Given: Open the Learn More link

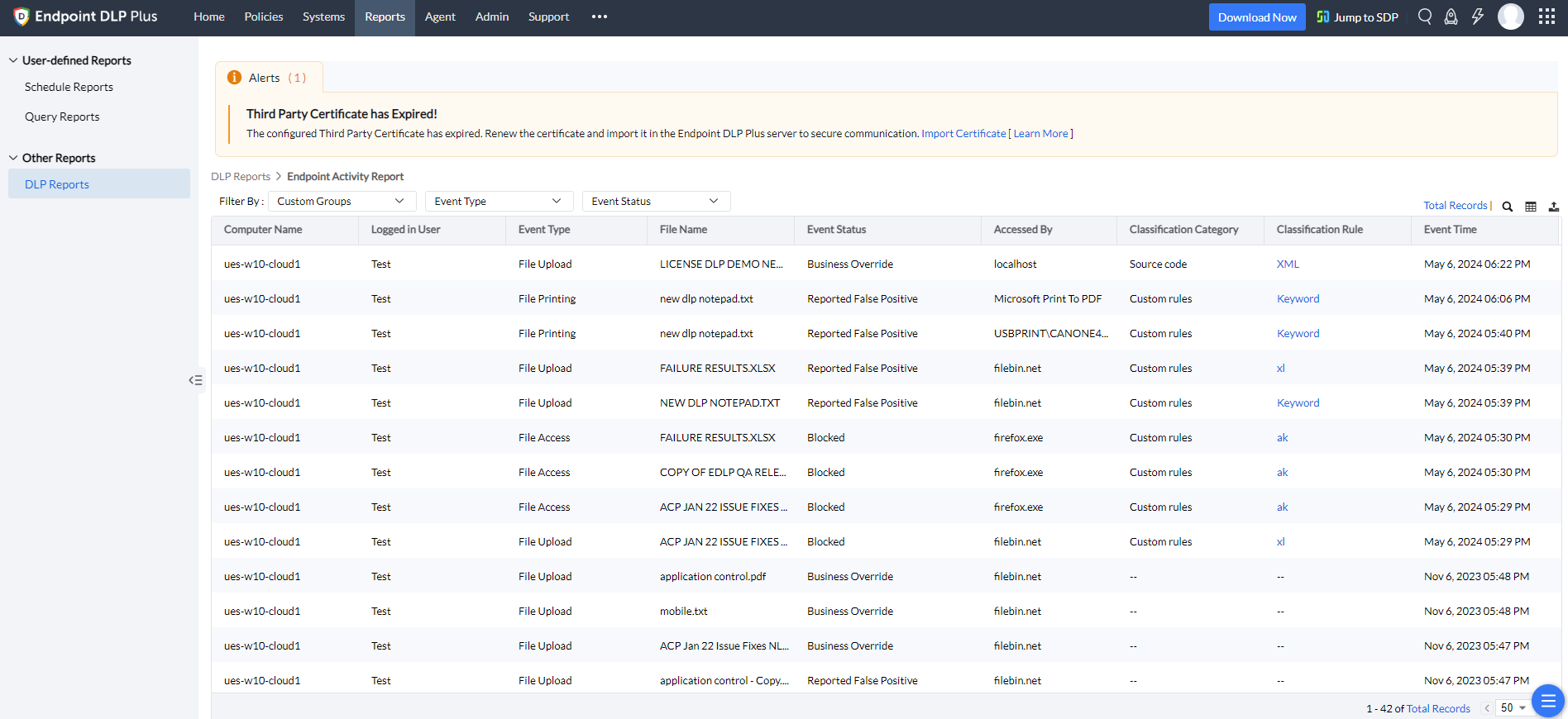Looking at the screenshot, I should click(1041, 133).
